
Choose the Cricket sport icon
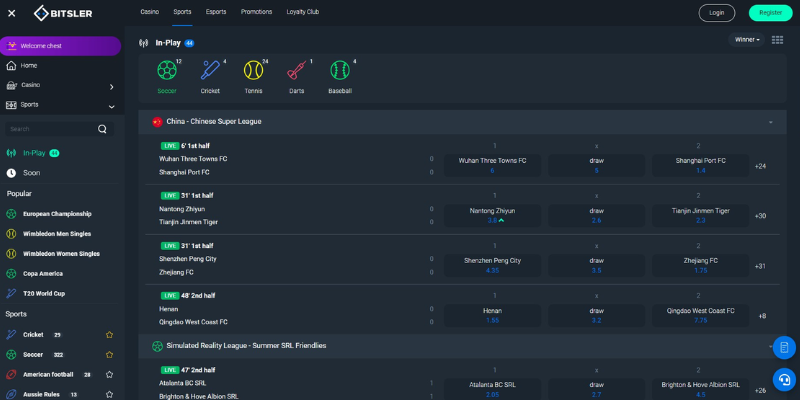(210, 71)
